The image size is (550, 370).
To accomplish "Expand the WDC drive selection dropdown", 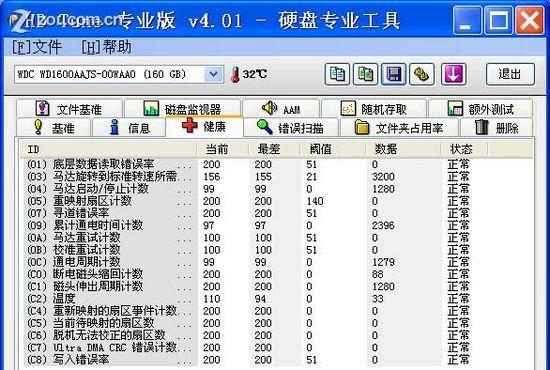I will tap(214, 74).
